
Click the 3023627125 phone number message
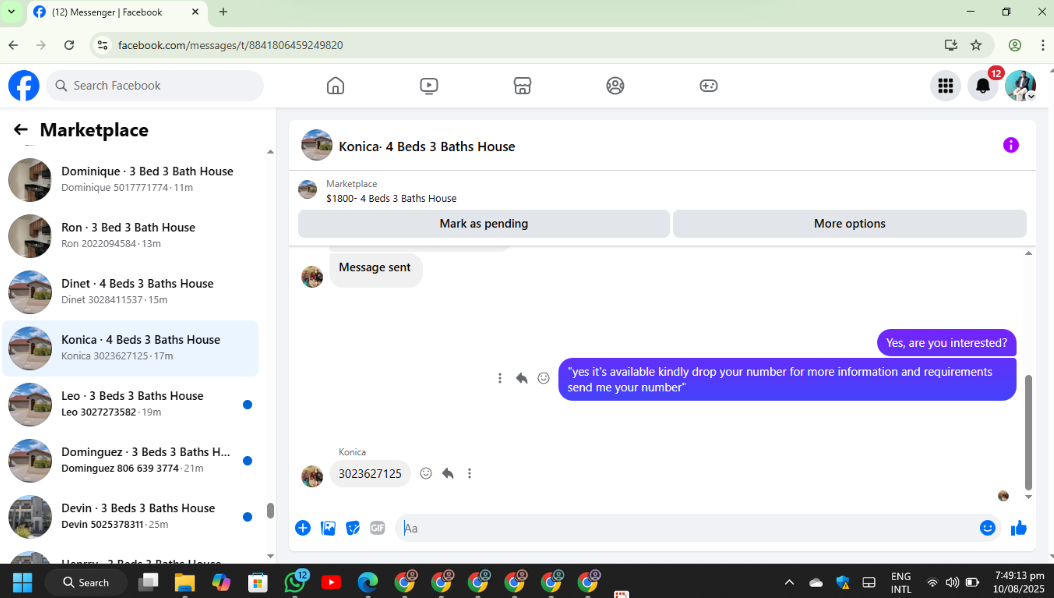(370, 474)
